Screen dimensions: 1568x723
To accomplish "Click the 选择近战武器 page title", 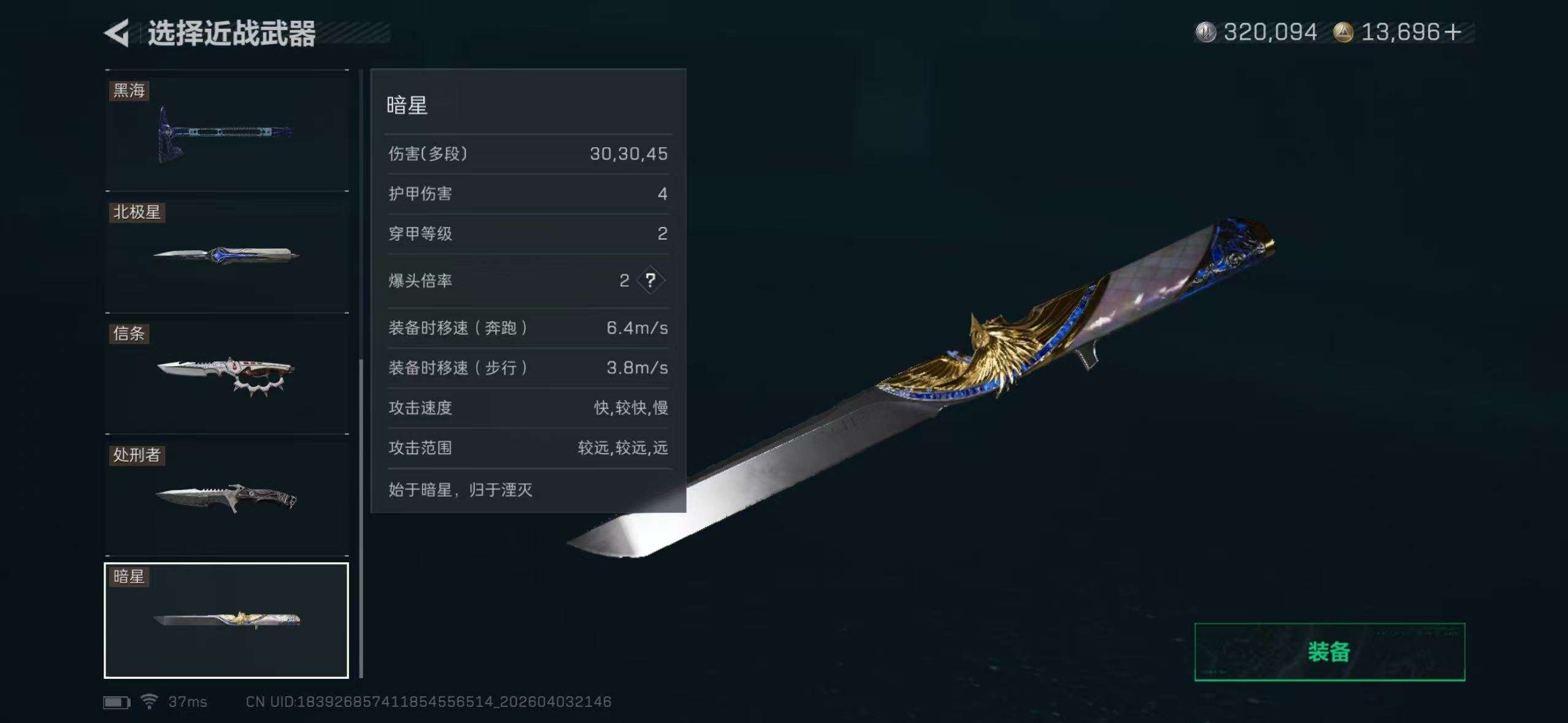I will click(x=231, y=33).
